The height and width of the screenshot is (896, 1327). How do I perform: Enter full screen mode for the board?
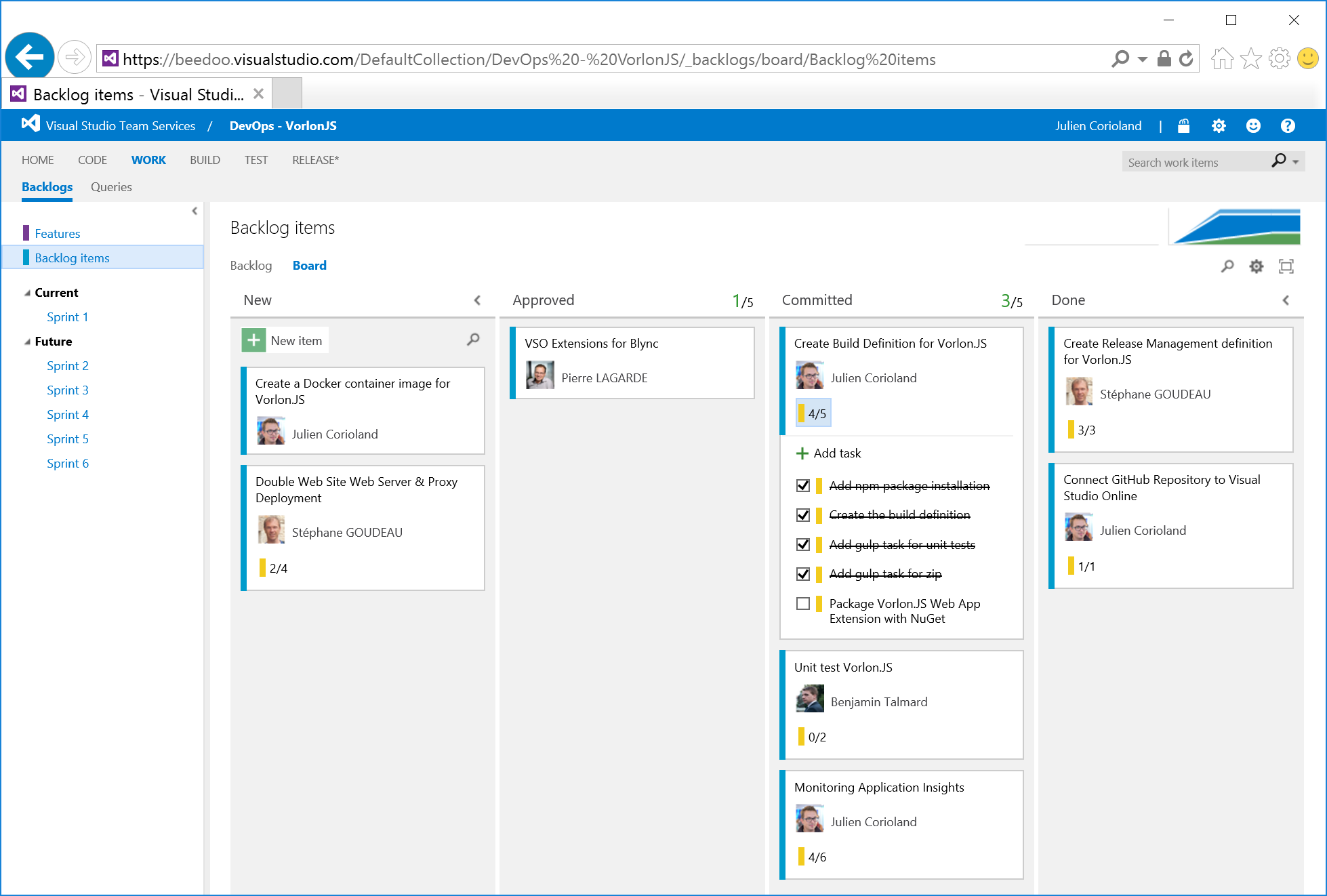point(1286,266)
